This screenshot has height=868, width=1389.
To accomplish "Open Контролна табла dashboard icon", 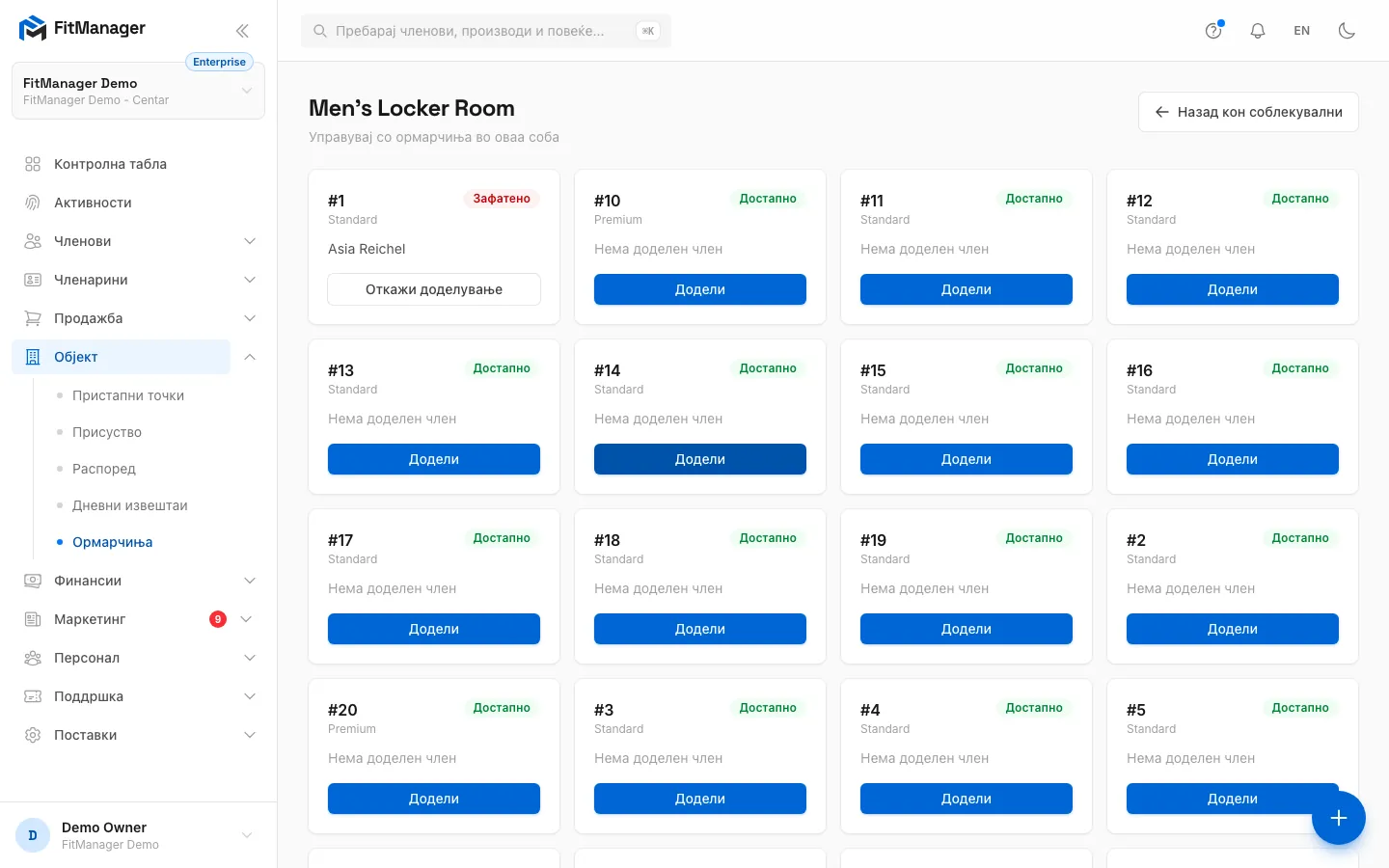I will pos(33,164).
